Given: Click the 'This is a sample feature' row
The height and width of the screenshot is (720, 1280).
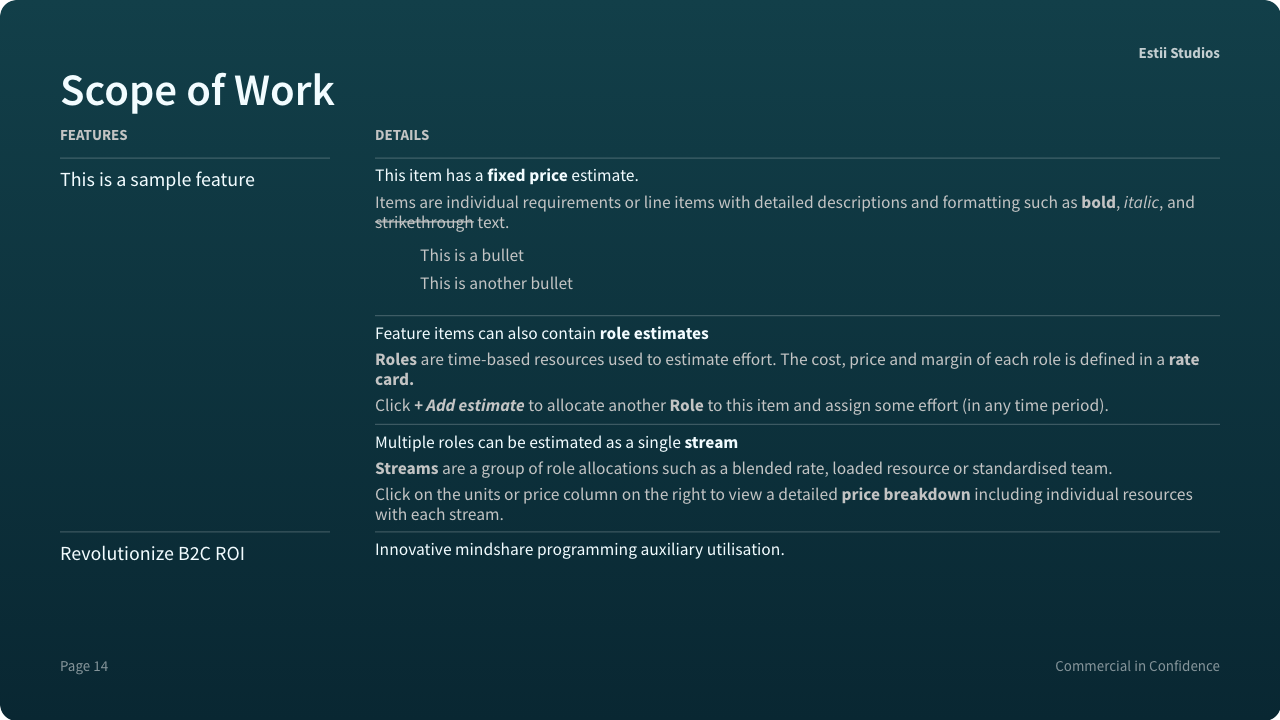Looking at the screenshot, I should (x=157, y=180).
